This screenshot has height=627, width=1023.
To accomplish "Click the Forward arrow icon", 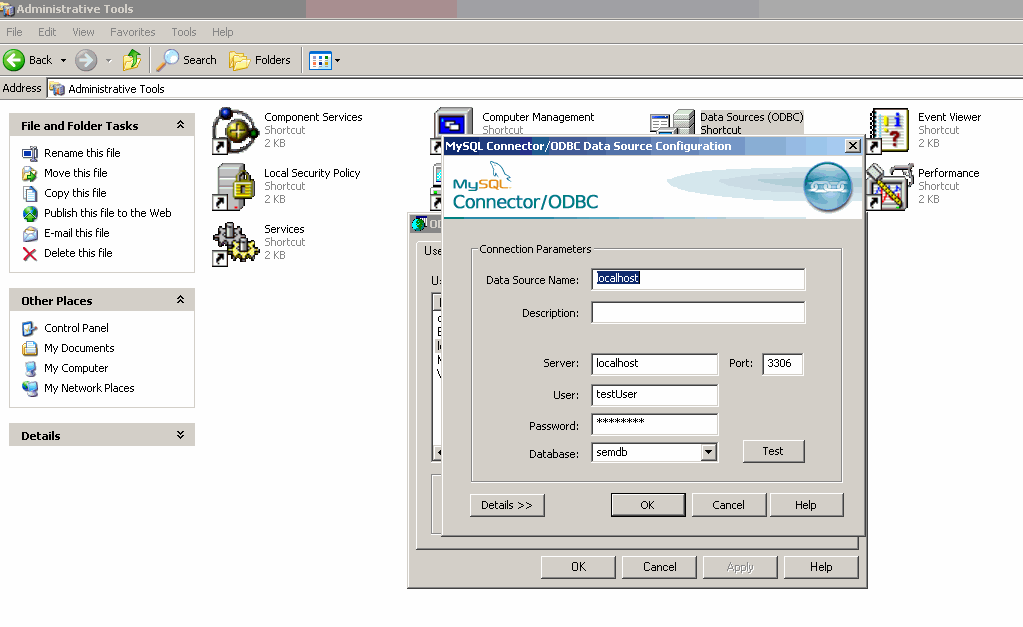I will pyautogui.click(x=85, y=60).
